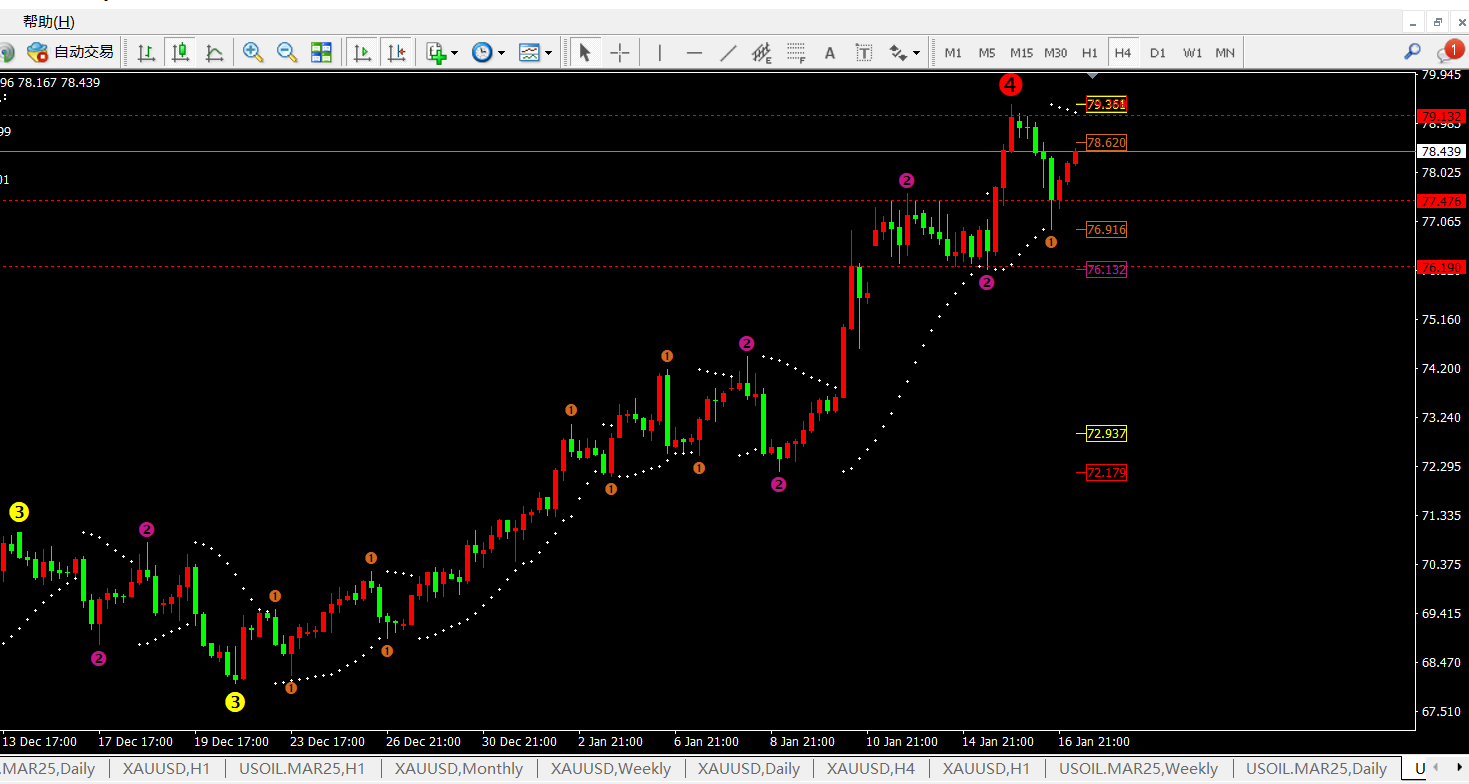The height and width of the screenshot is (784, 1469).
Task: Open the USOIL.MAR25,Weekly chart tab
Action: pyautogui.click(x=1138, y=769)
